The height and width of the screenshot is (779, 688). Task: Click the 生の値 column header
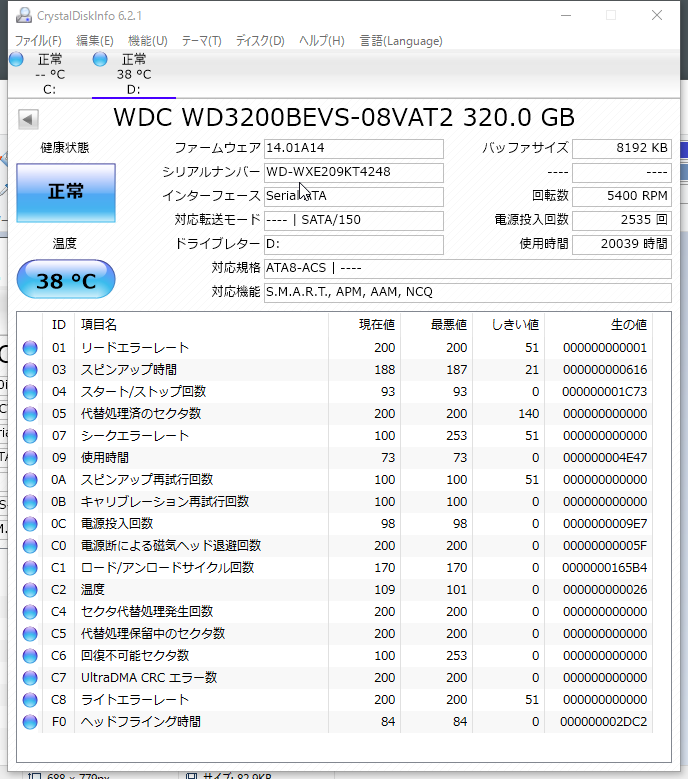[x=599, y=325]
